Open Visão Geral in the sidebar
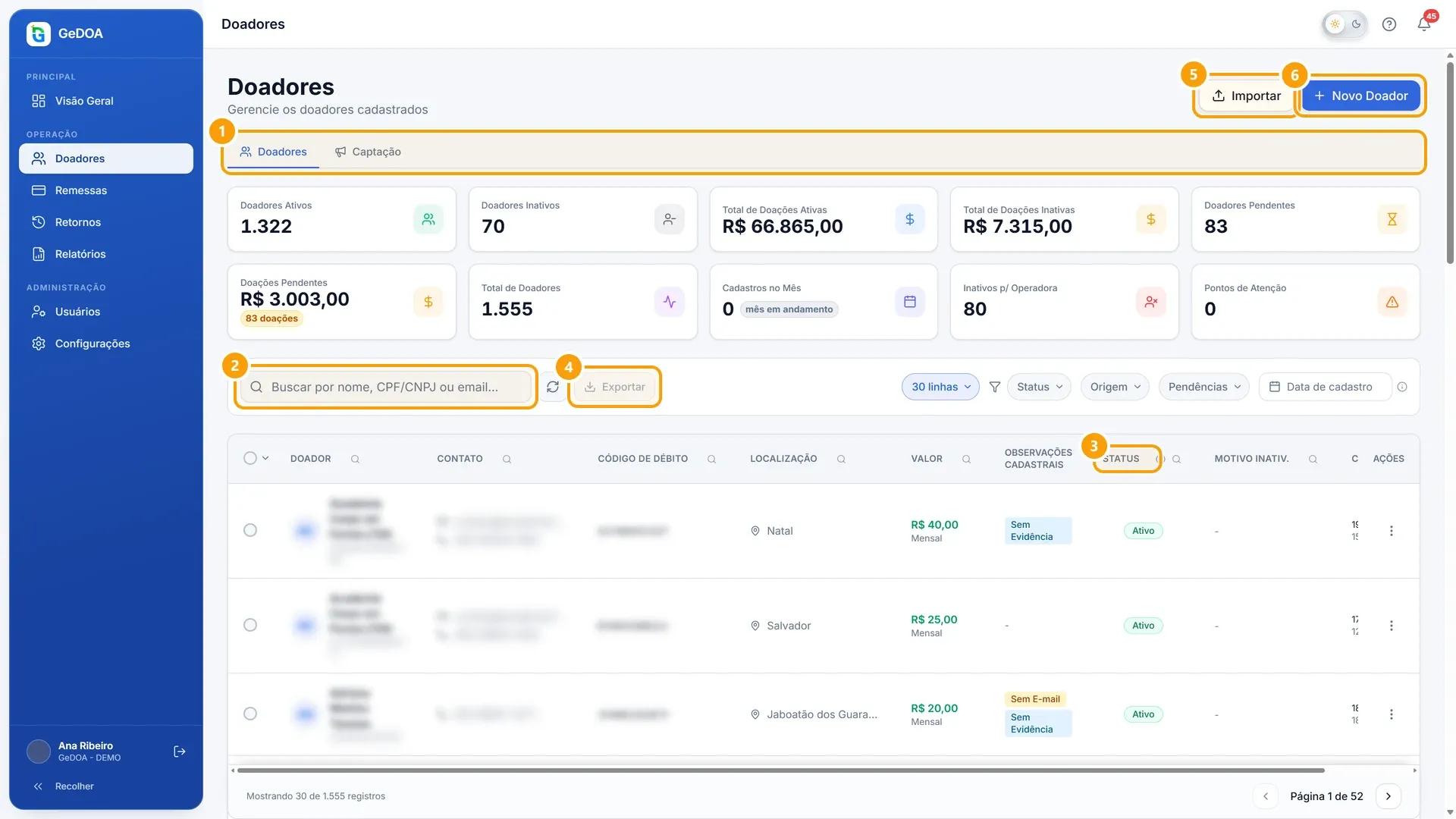The image size is (1456, 819). pos(106,101)
